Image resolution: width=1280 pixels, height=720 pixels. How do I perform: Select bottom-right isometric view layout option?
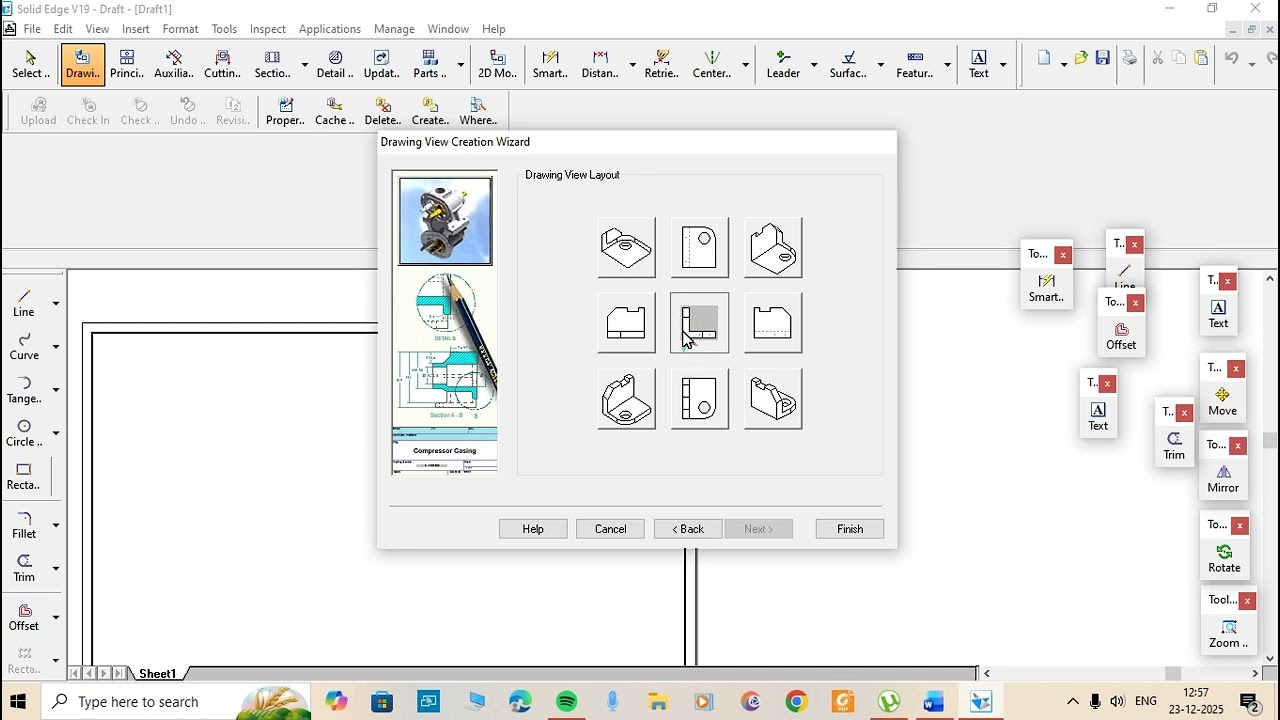click(773, 399)
